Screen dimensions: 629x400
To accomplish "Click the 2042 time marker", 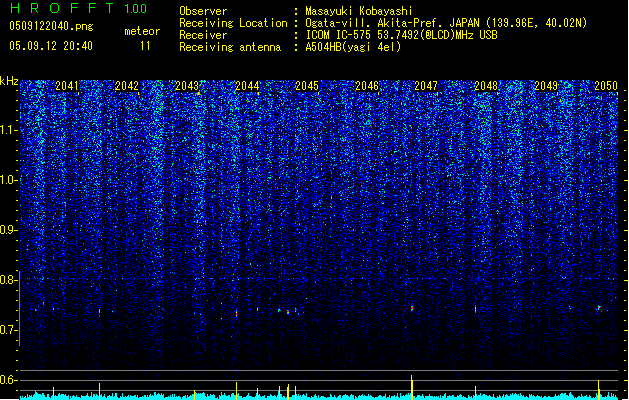I will tap(127, 86).
